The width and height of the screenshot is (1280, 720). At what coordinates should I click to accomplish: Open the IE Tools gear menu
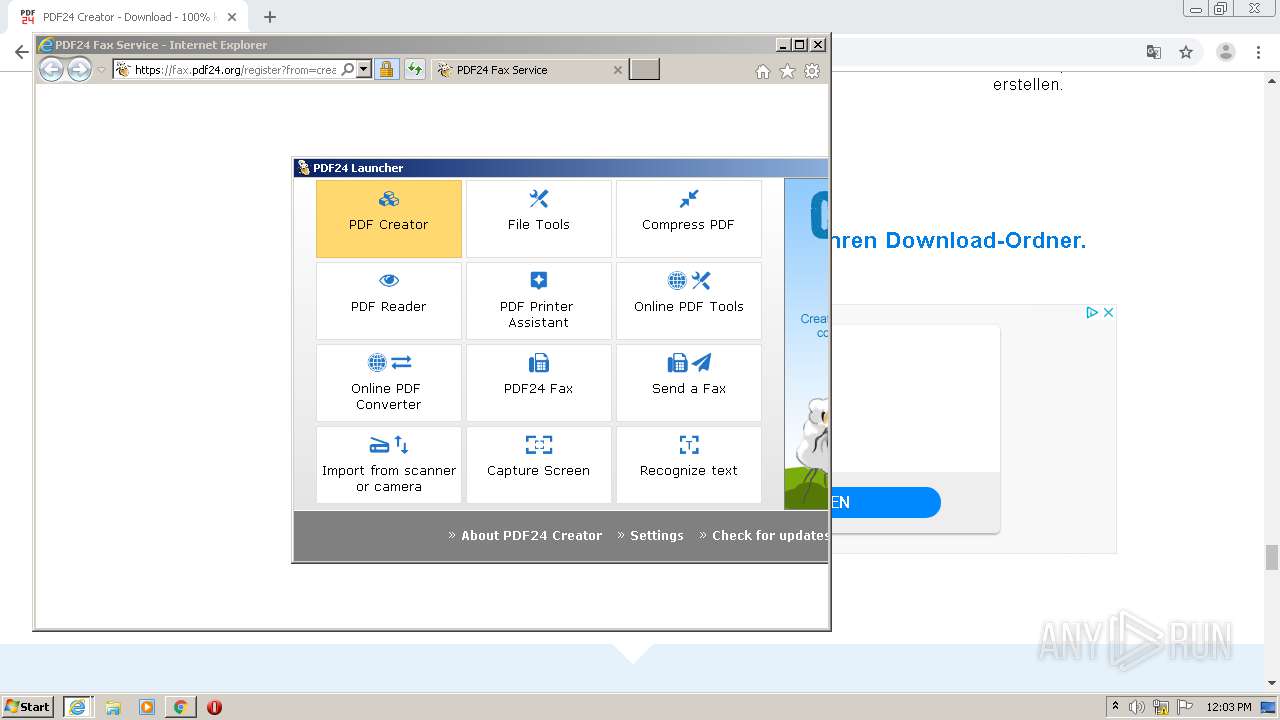(812, 71)
